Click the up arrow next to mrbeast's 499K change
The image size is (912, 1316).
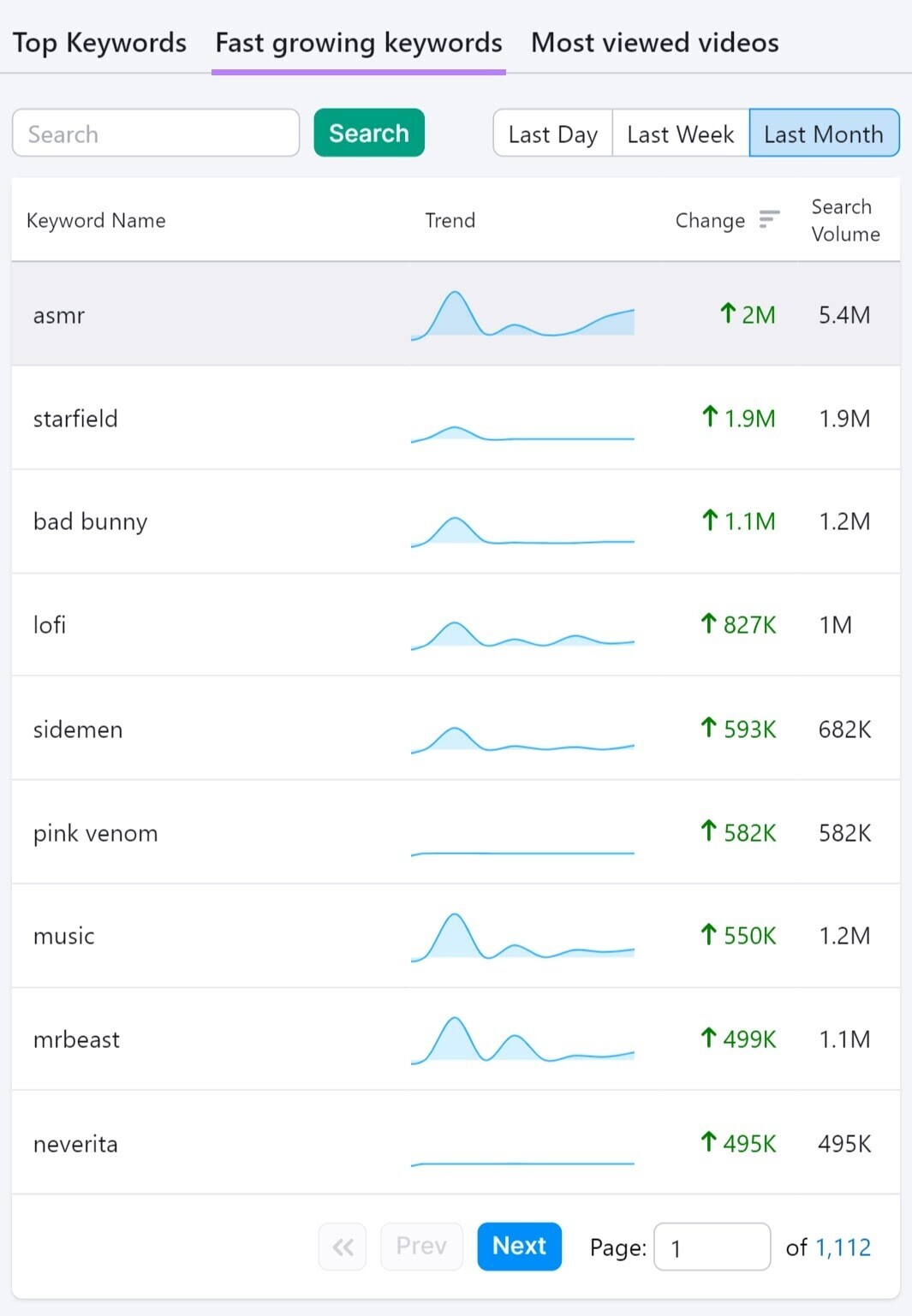tap(708, 1039)
